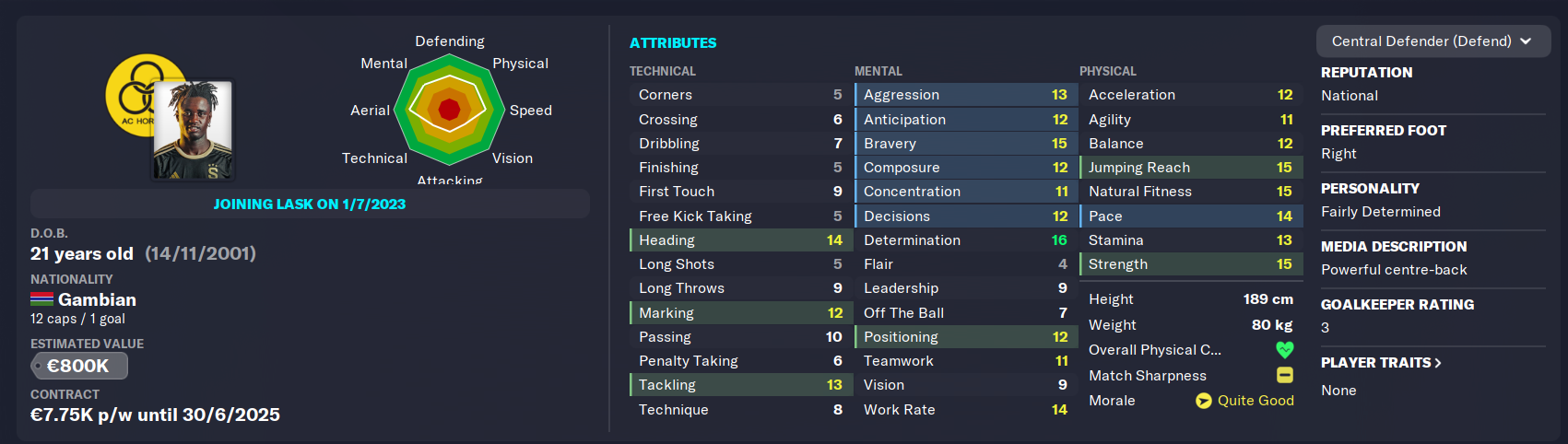Select the Determination attribute row

point(966,240)
